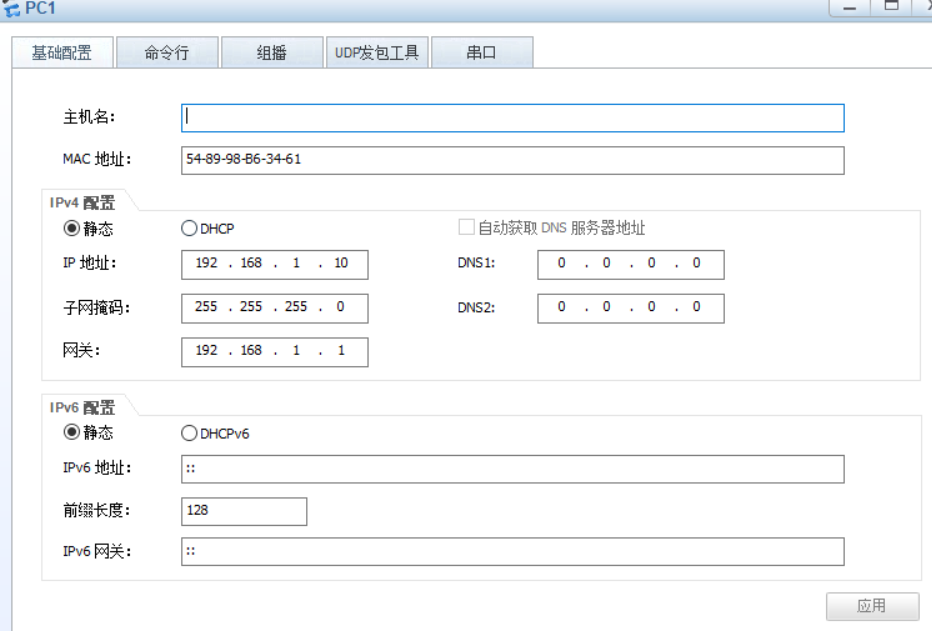Maximize the PC1 window
Viewport: 932px width, 631px height.
tap(891, 7)
